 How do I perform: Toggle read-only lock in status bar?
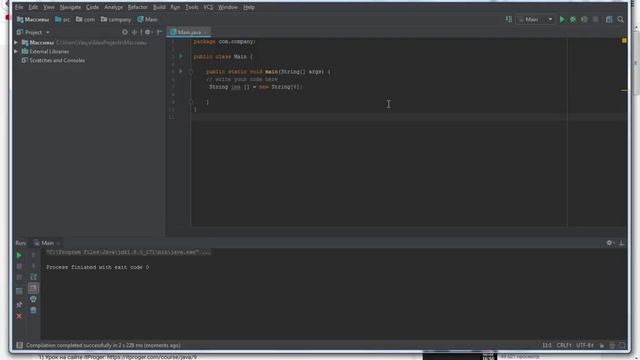click(602, 345)
